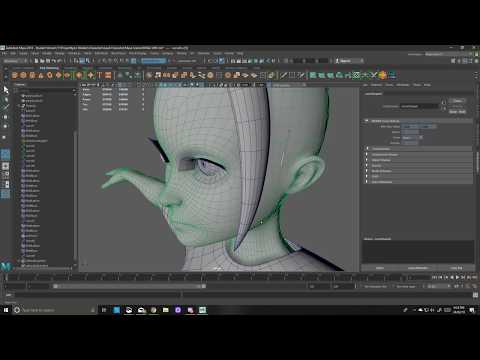Click the Copy Tab button
Image resolution: width=480 pixels, height=360 pixels.
456,268
